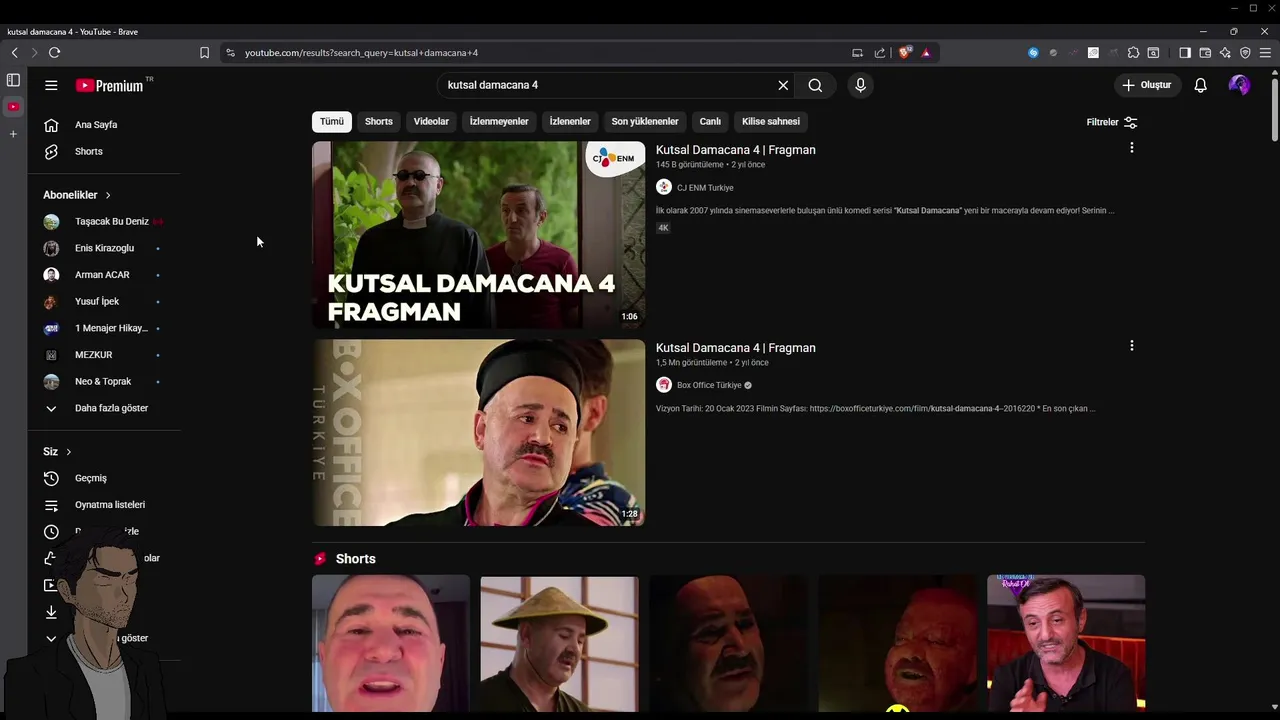
Task: Select the Shorts filter chip
Action: click(x=379, y=122)
